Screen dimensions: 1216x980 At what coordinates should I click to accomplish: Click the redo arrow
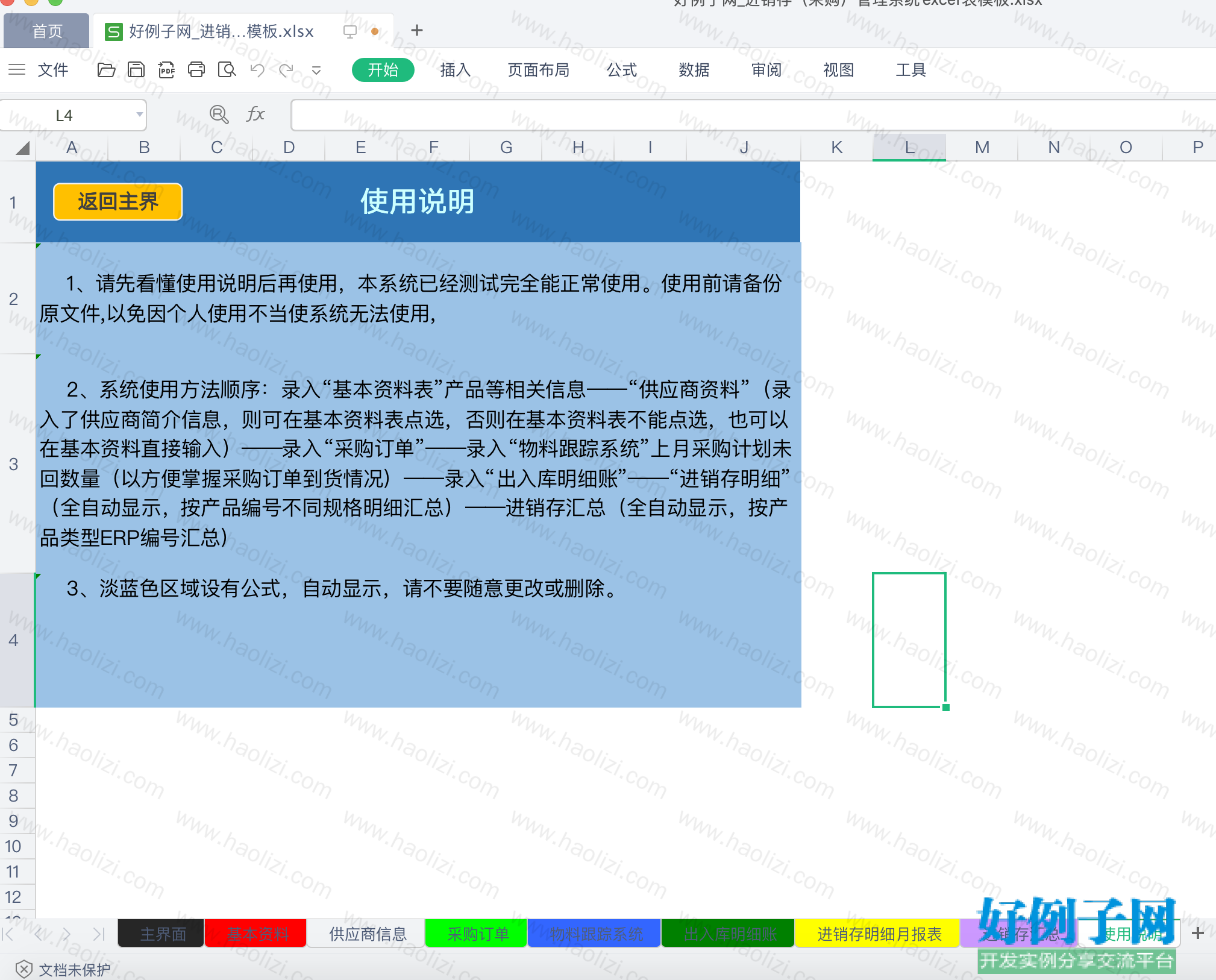[x=286, y=70]
